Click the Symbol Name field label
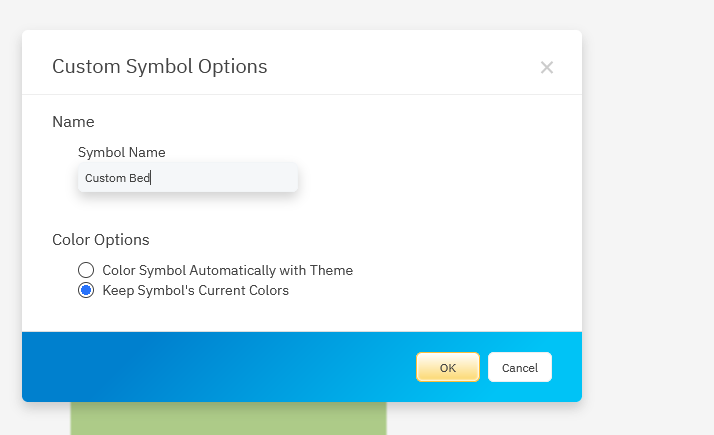714x435 pixels. click(121, 152)
